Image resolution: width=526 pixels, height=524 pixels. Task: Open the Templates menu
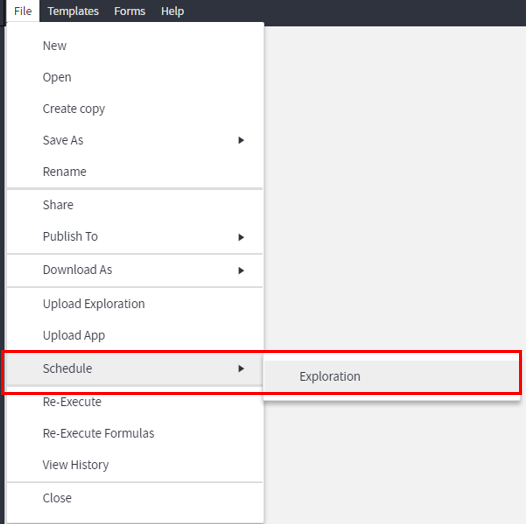click(73, 11)
